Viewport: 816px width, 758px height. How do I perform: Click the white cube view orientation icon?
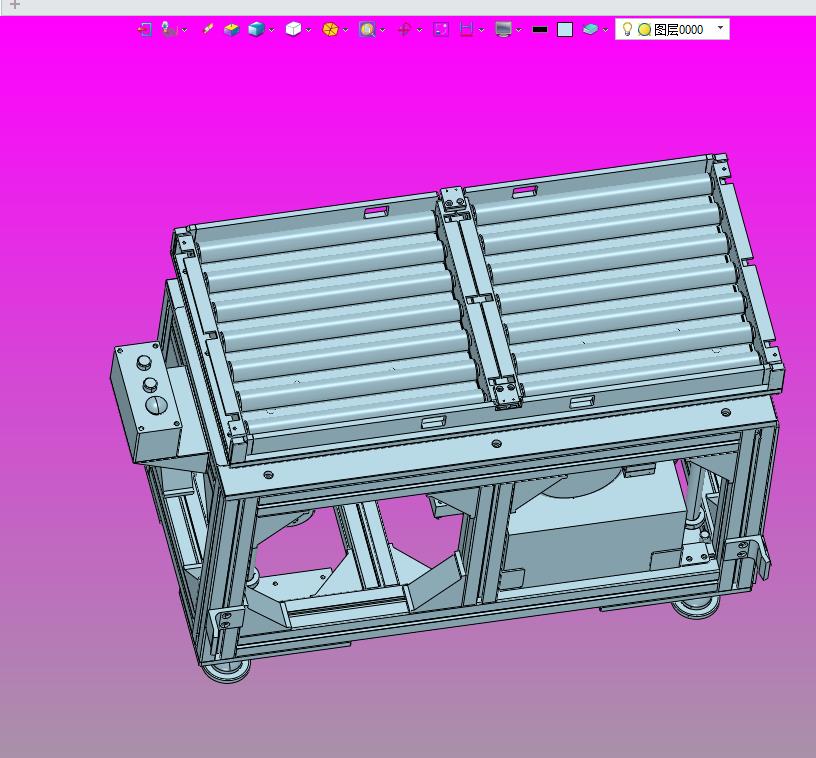point(294,29)
